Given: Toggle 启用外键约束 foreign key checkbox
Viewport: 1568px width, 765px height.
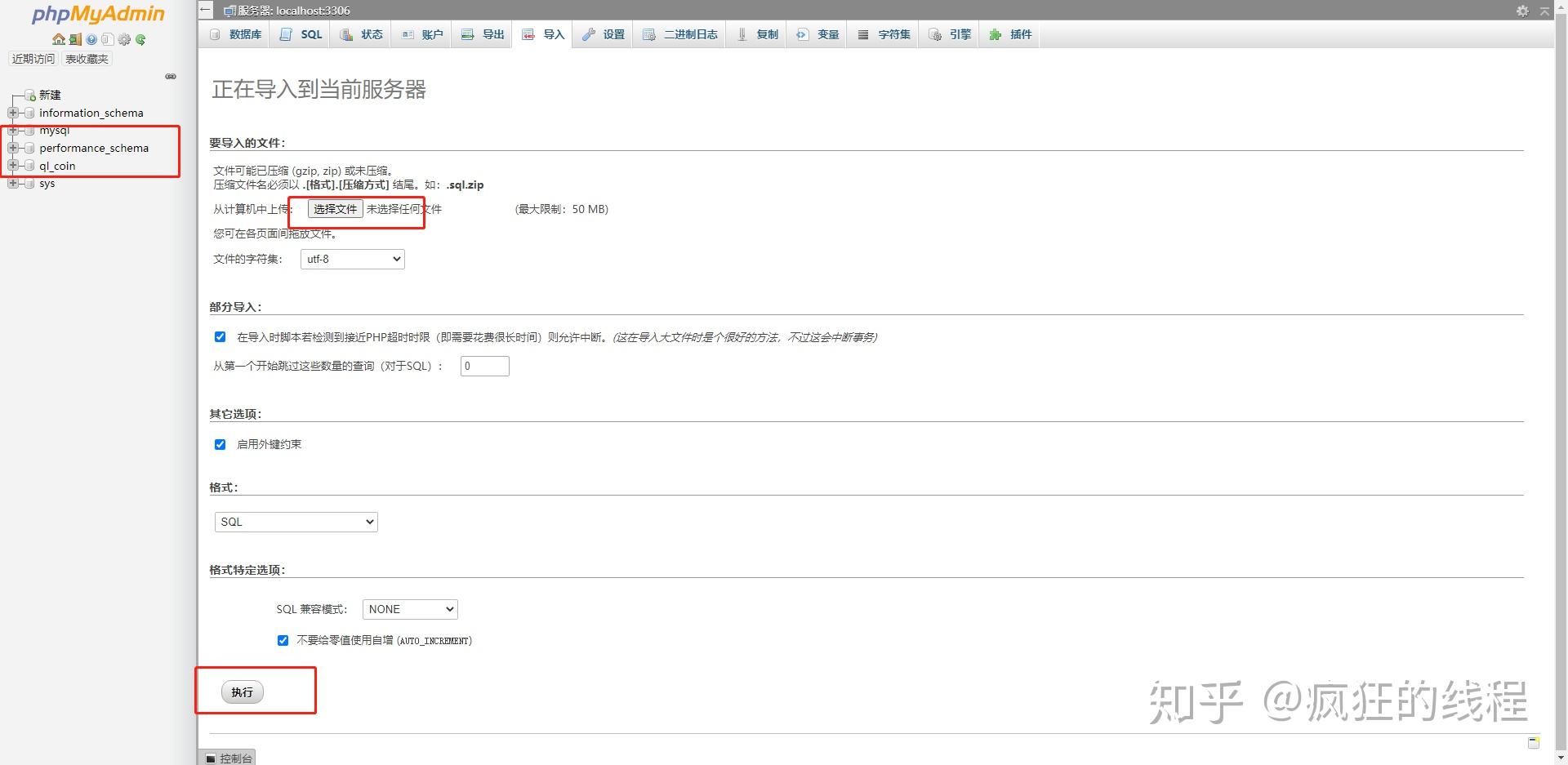Looking at the screenshot, I should (x=220, y=444).
